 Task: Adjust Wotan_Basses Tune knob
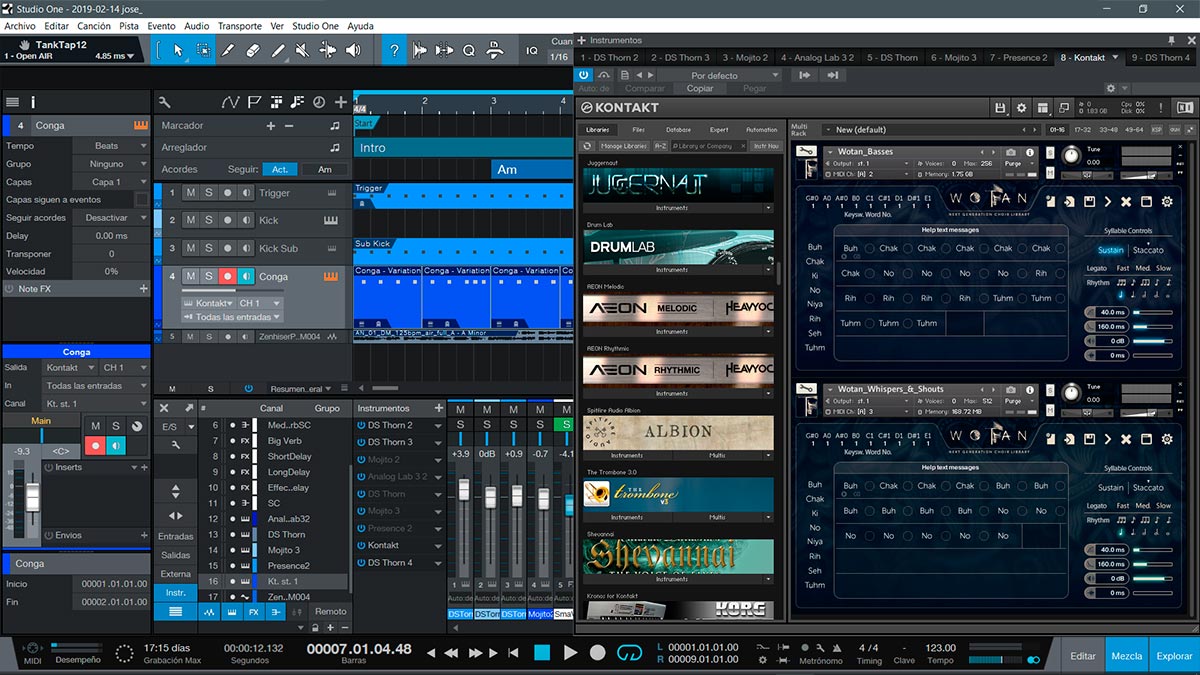(1071, 155)
